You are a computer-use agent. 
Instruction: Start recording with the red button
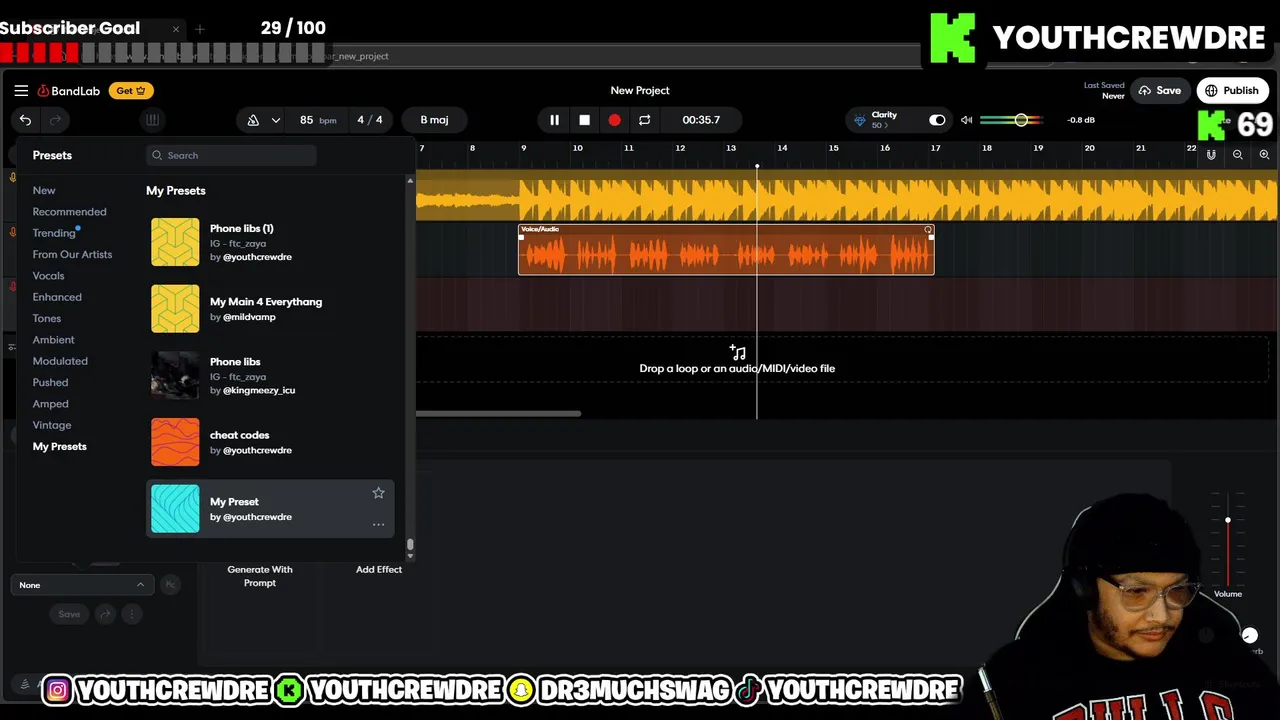pyautogui.click(x=614, y=120)
